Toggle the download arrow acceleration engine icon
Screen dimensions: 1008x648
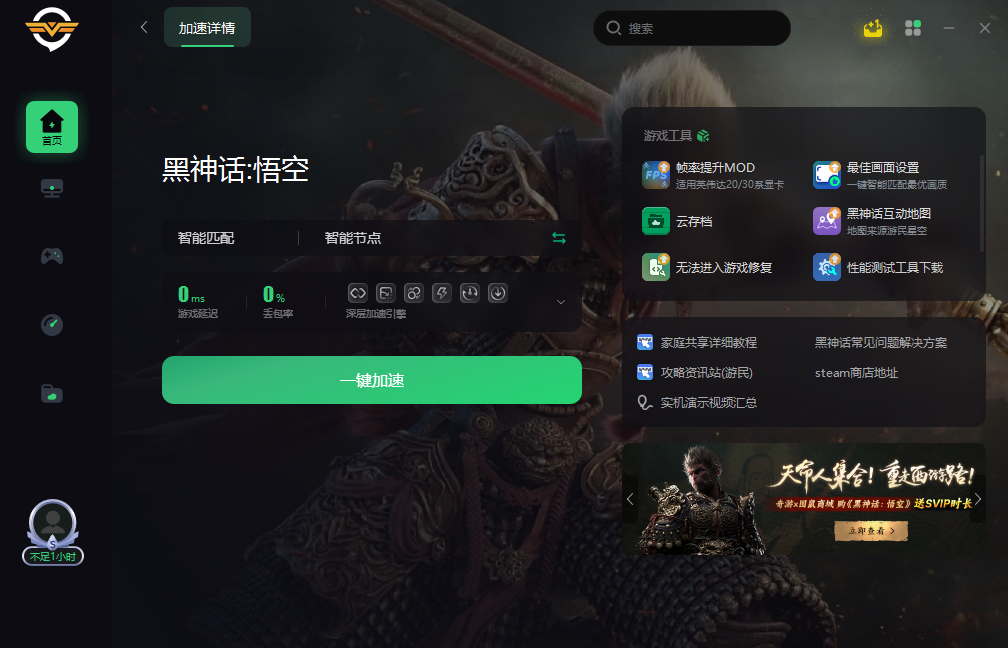tap(498, 293)
